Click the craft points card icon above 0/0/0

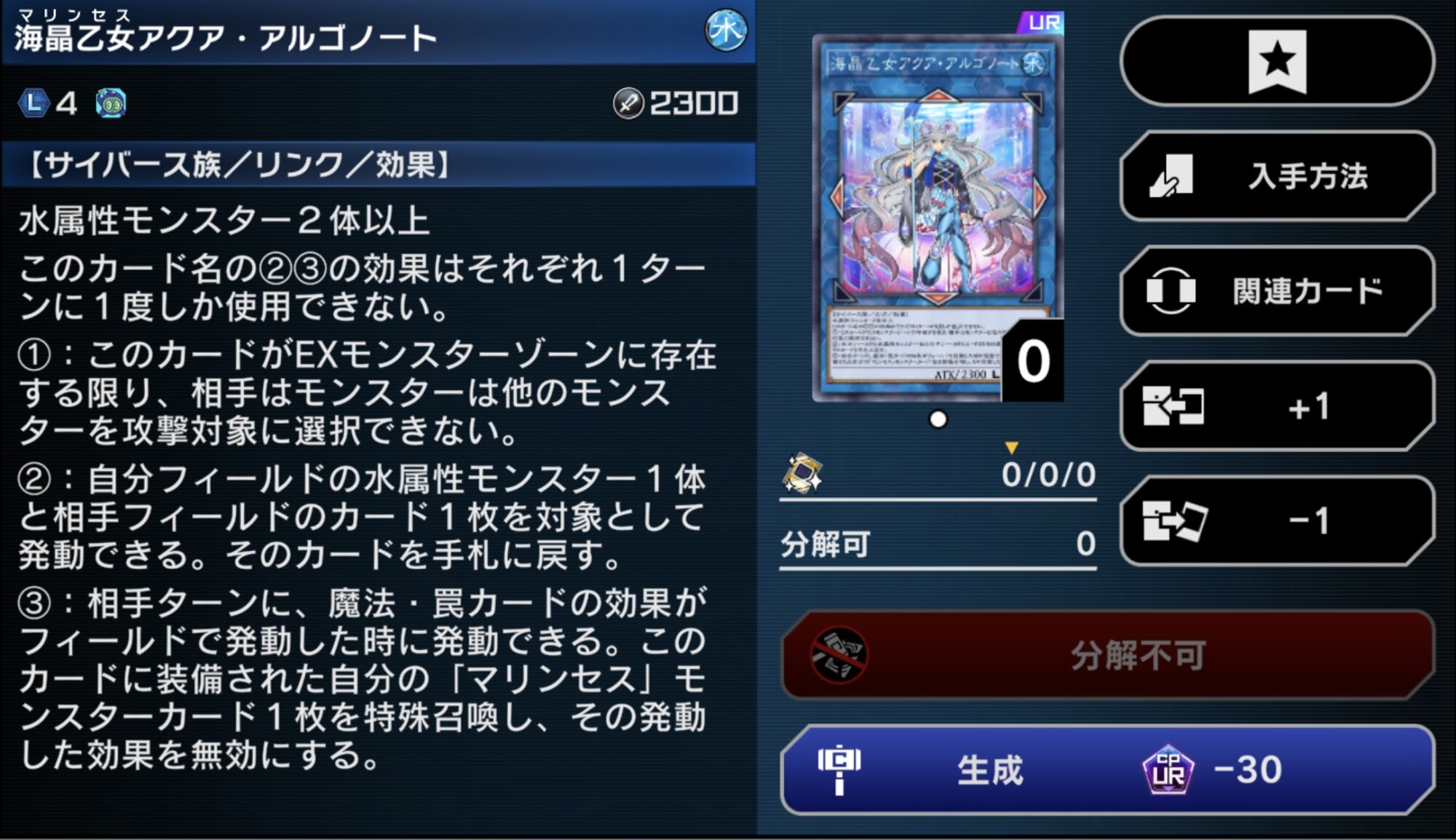point(802,473)
